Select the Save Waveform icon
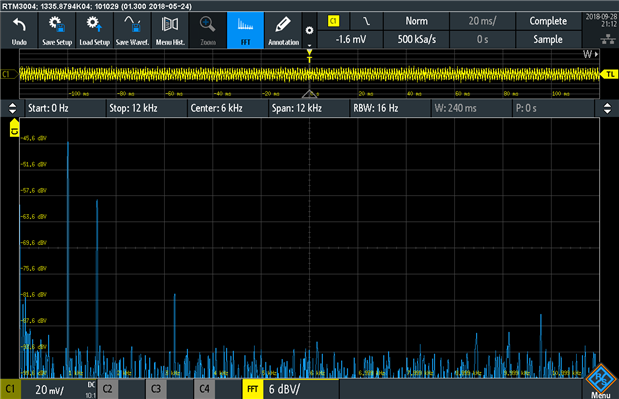 (132, 30)
